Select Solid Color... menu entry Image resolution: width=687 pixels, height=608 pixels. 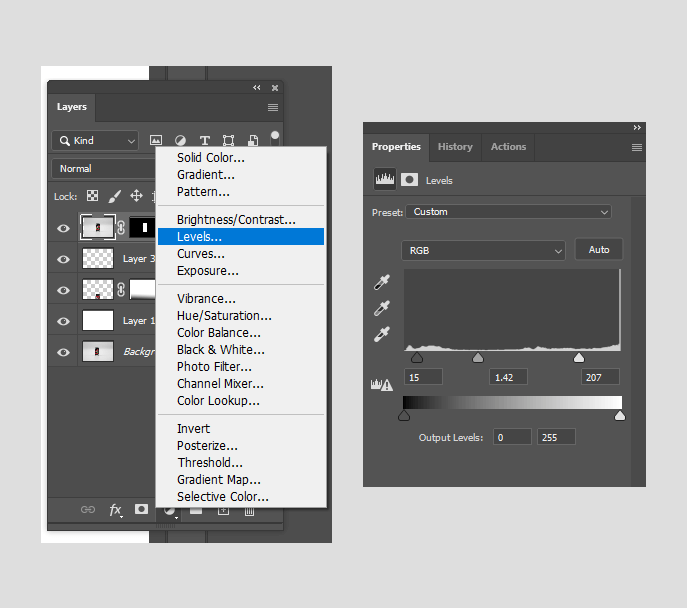click(x=241, y=158)
